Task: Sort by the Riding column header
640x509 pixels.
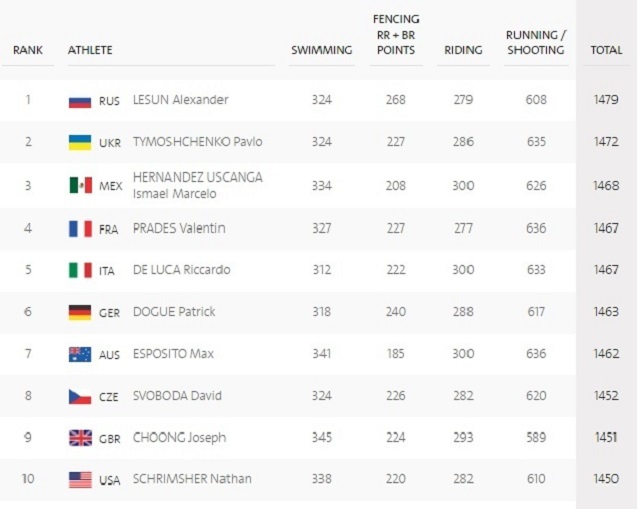Action: 463,50
